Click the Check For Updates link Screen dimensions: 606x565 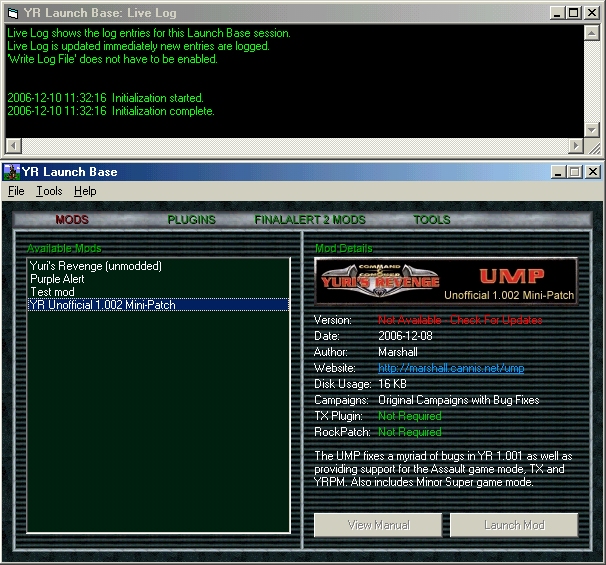pyautogui.click(x=496, y=320)
